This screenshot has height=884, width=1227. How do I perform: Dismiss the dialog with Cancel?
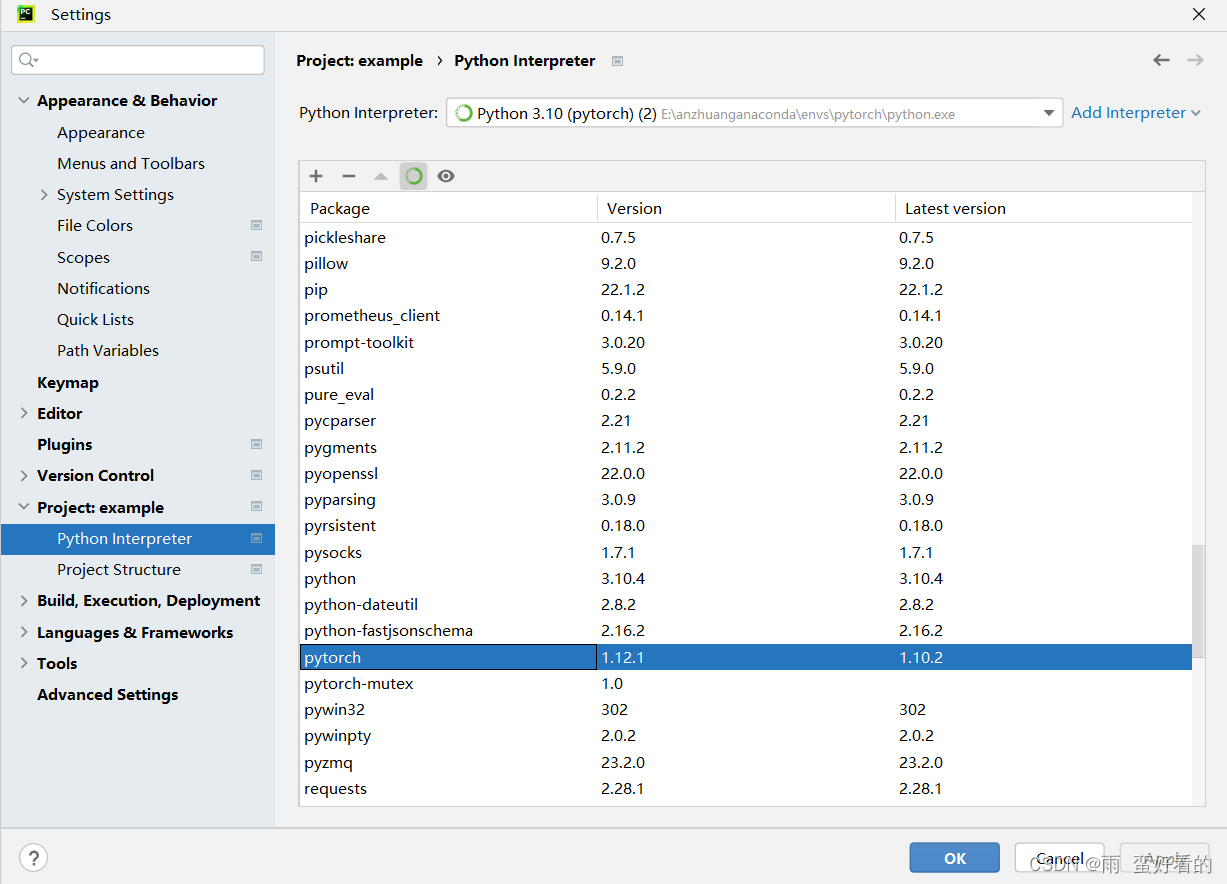[1058, 857]
